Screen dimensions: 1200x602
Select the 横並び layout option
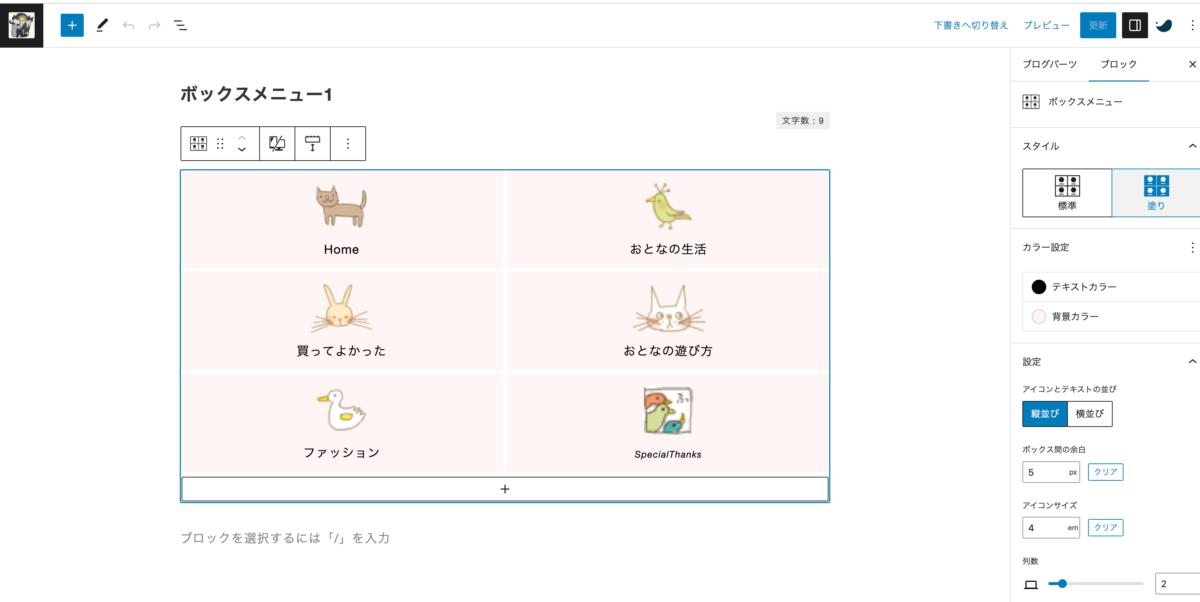(x=1090, y=414)
